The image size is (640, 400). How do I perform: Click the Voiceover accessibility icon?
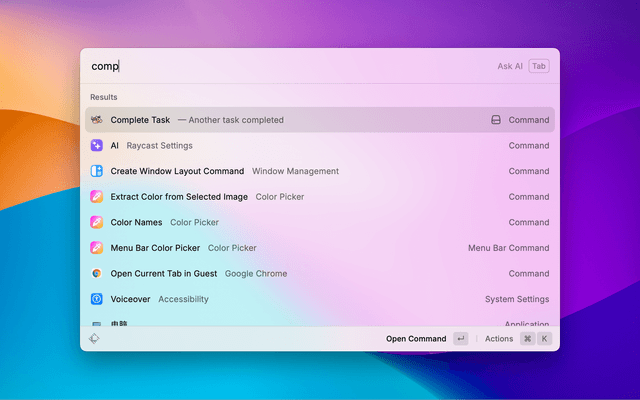click(x=97, y=299)
